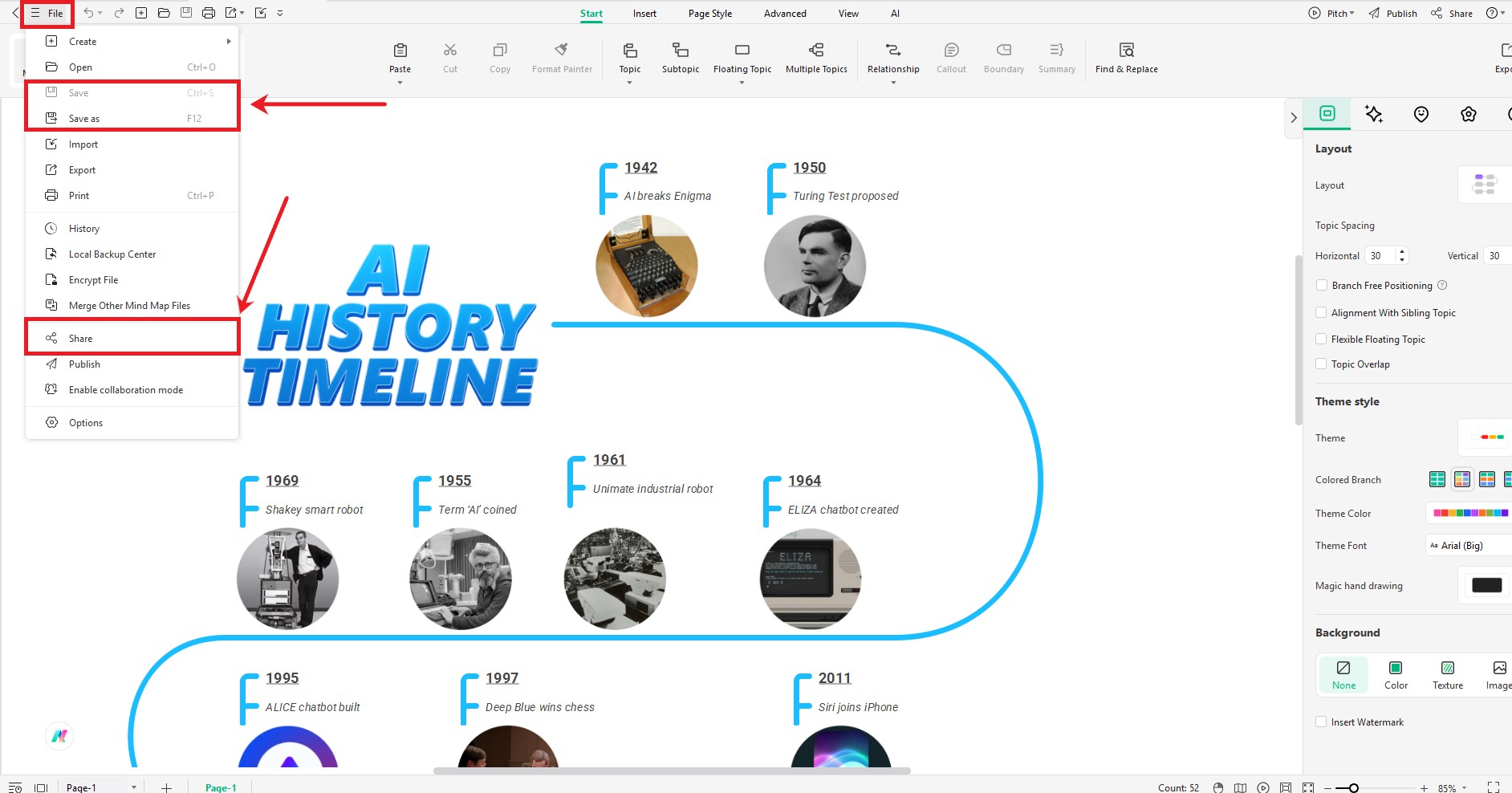1512x793 pixels.
Task: Open the clipart panel tab
Action: (1469, 114)
